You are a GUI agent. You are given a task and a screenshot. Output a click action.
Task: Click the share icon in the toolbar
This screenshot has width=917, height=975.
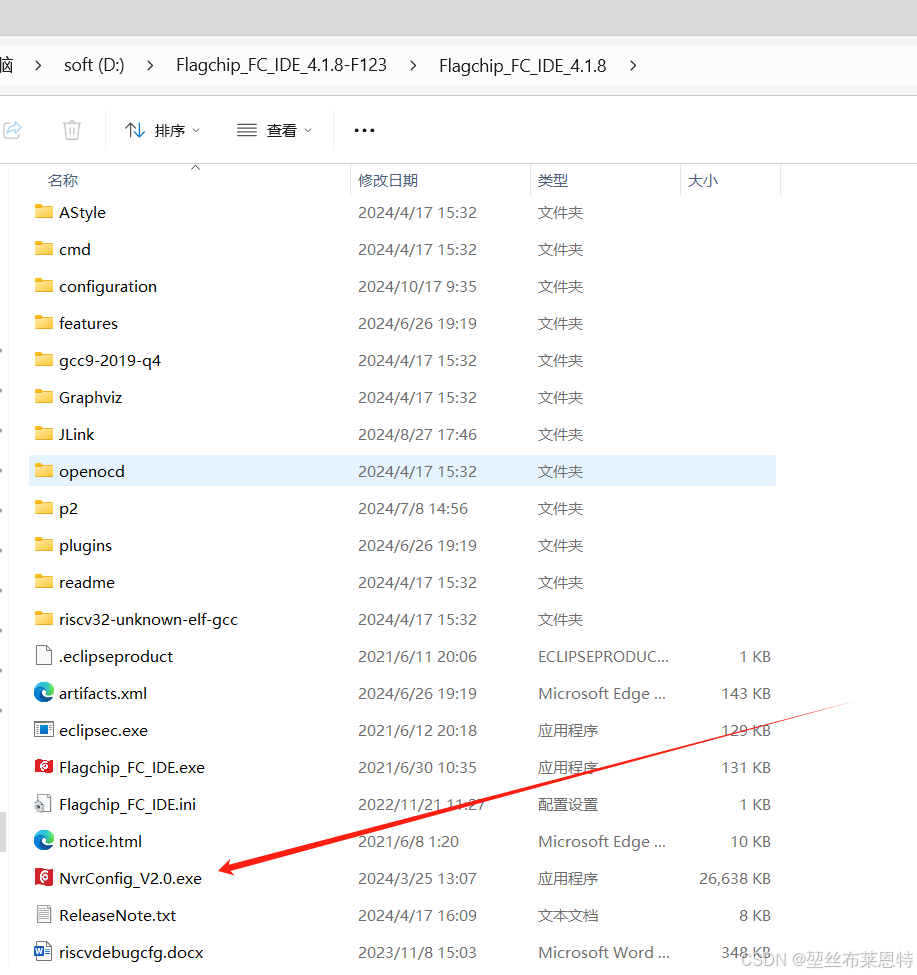click(x=12, y=130)
